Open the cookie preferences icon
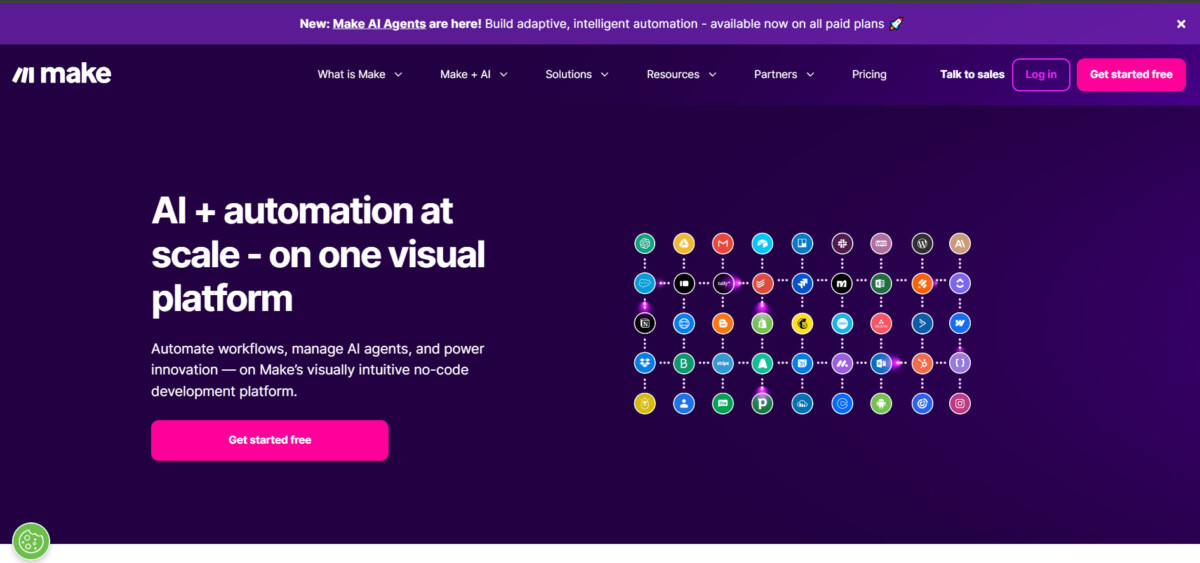1200x563 pixels. click(31, 541)
